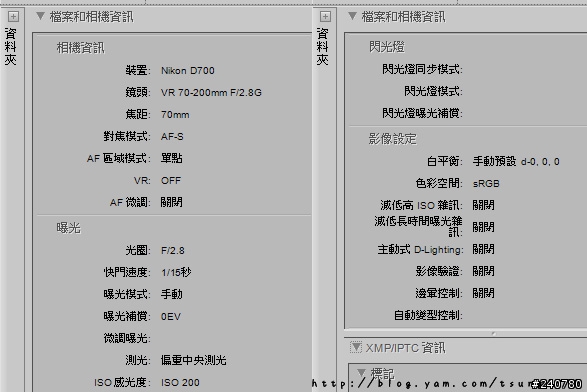This screenshot has height=392, width=587.
Task: Click the 閃光燈同步模式 label
Action: [422, 69]
